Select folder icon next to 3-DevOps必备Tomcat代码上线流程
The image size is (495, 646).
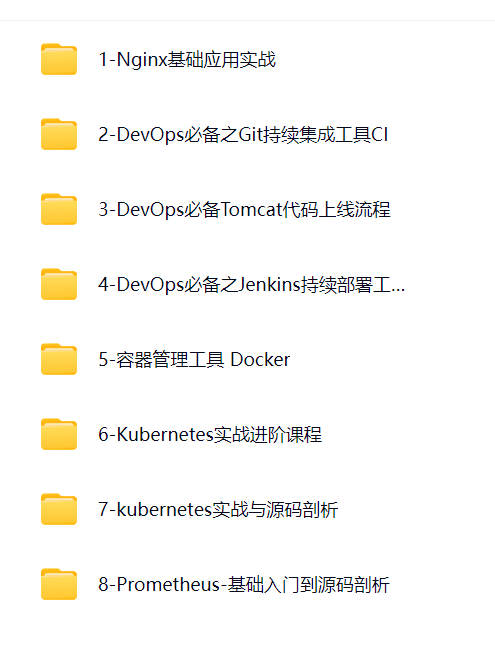[x=59, y=209]
